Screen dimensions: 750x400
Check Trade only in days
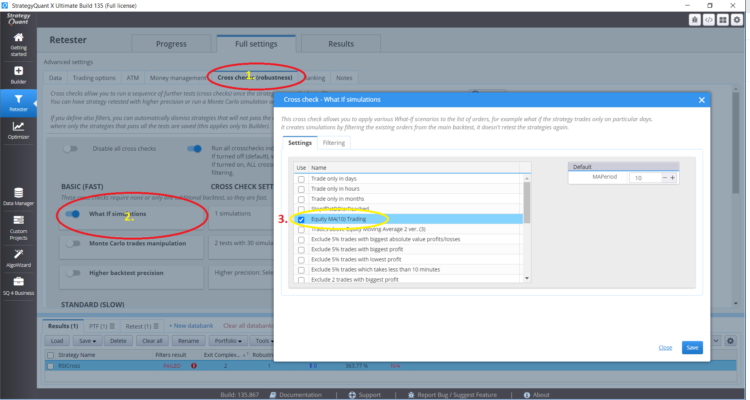[x=301, y=179]
